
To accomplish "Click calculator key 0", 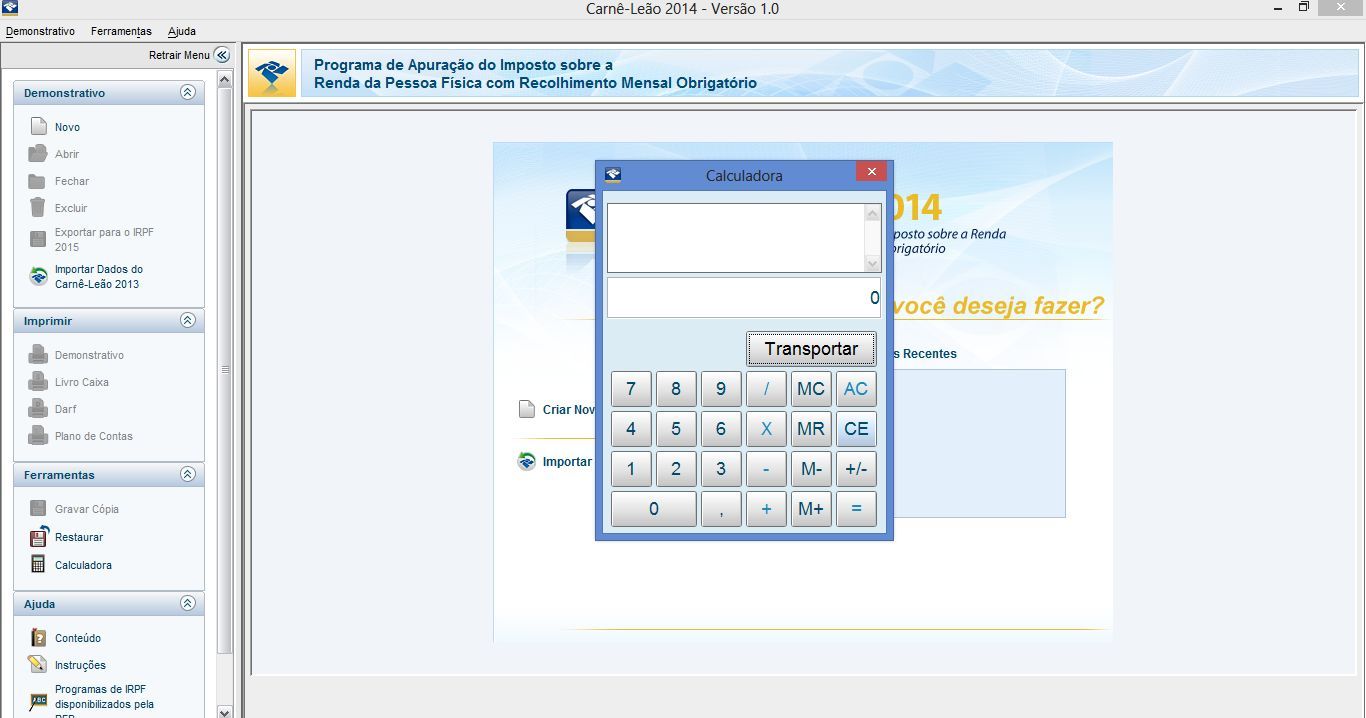I will [654, 509].
